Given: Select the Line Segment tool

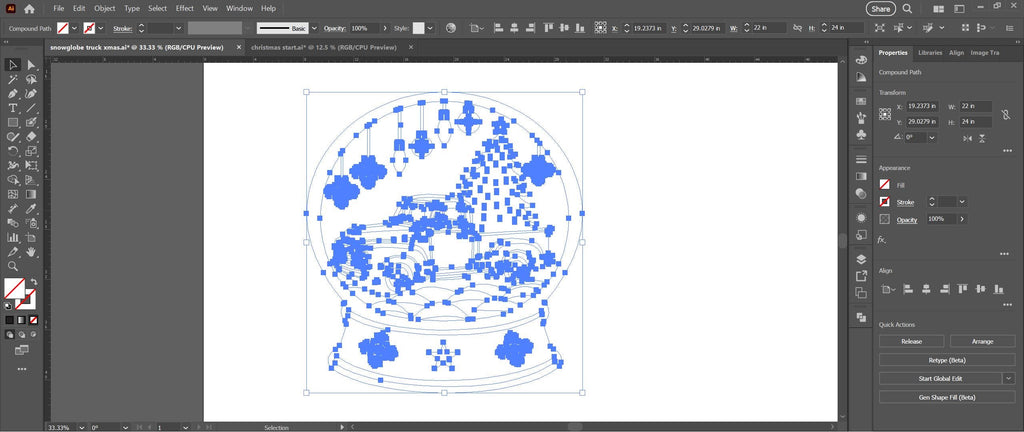Looking at the screenshot, I should pyautogui.click(x=31, y=108).
